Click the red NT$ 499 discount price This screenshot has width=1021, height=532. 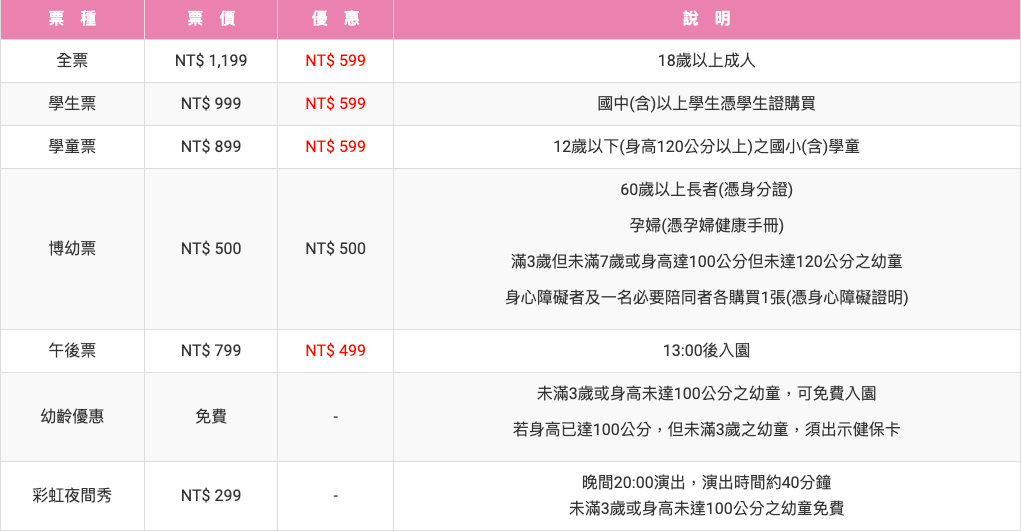pyautogui.click(x=335, y=350)
